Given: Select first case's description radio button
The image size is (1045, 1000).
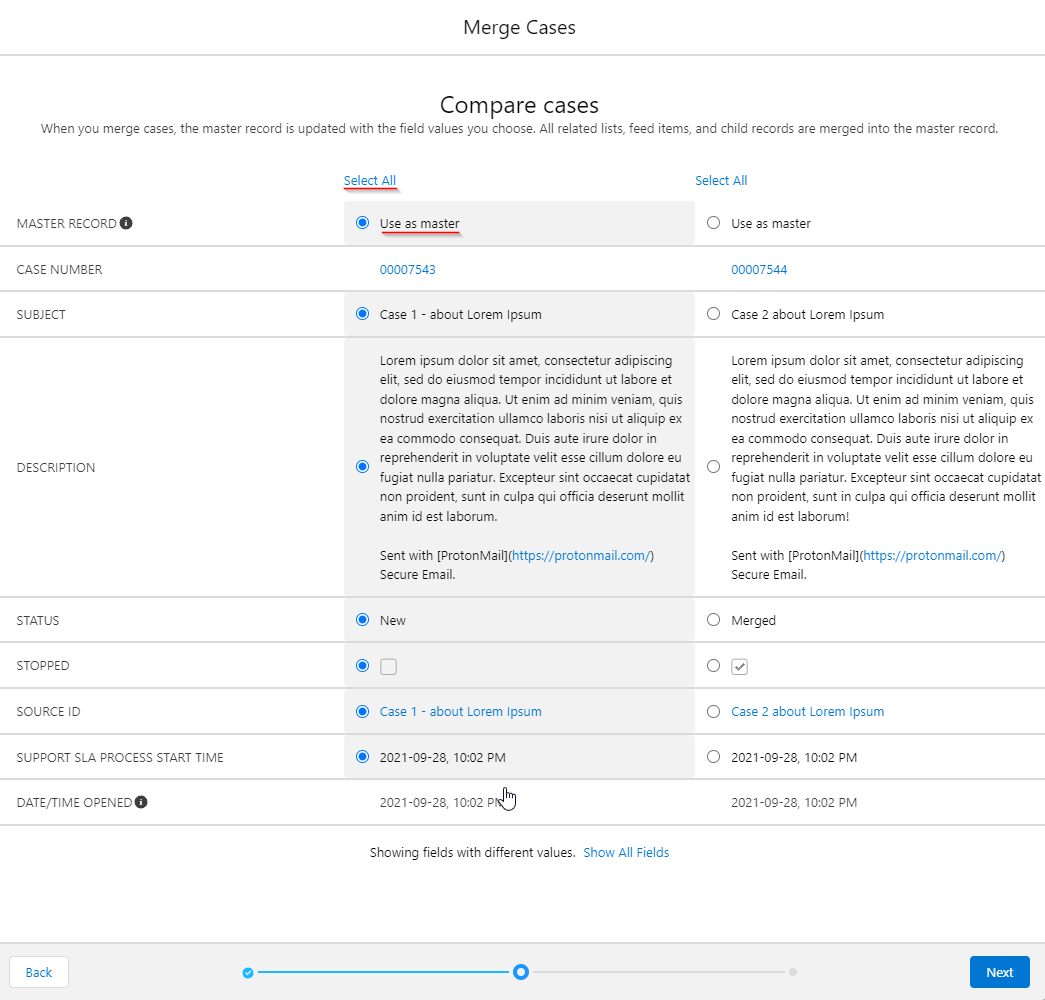Looking at the screenshot, I should 363,467.
